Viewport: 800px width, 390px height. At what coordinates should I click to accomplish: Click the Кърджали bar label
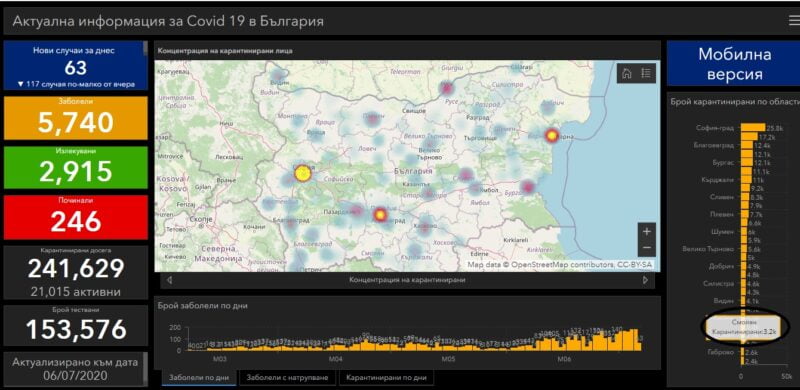click(719, 180)
